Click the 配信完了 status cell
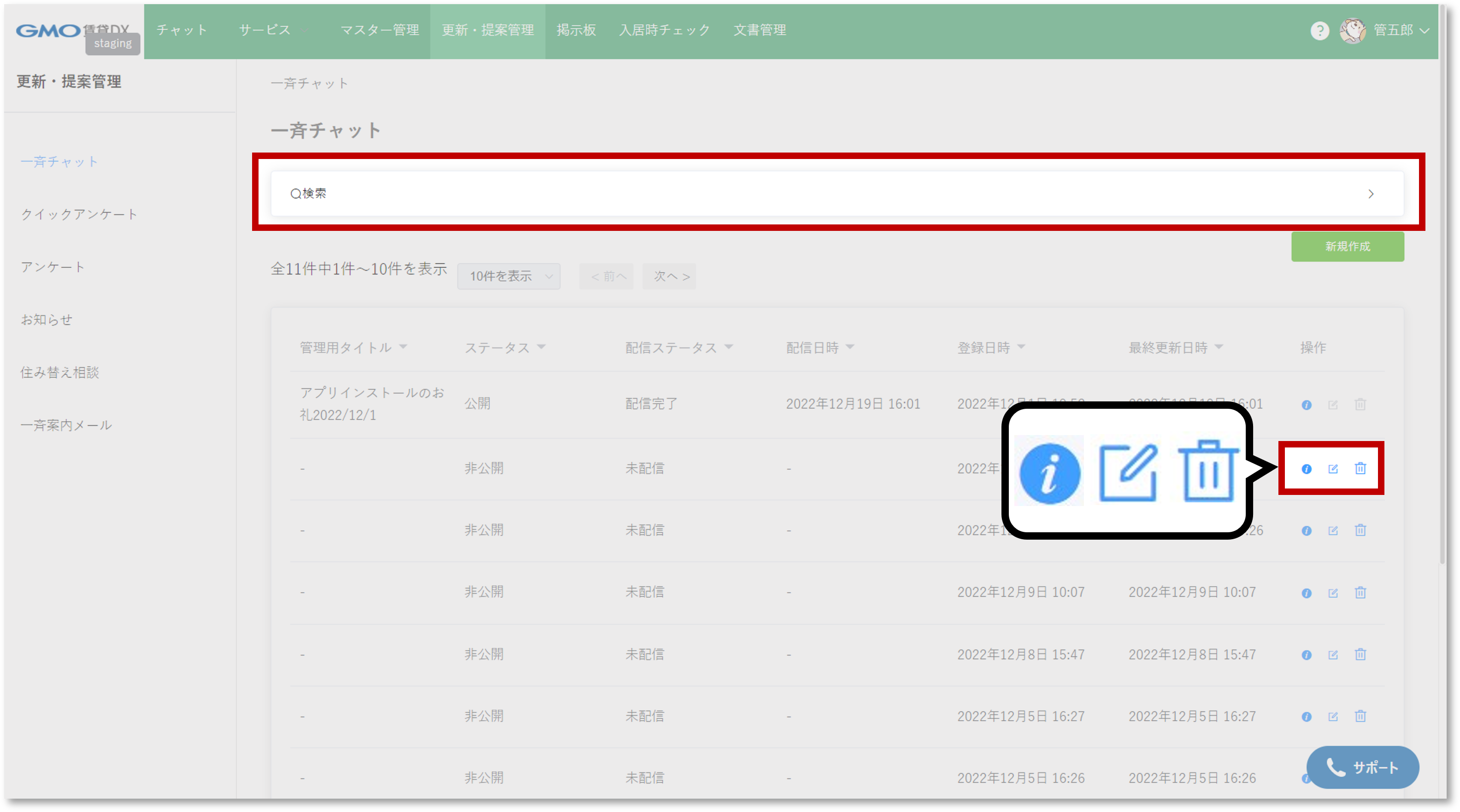This screenshot has width=1460, height=812. (651, 404)
